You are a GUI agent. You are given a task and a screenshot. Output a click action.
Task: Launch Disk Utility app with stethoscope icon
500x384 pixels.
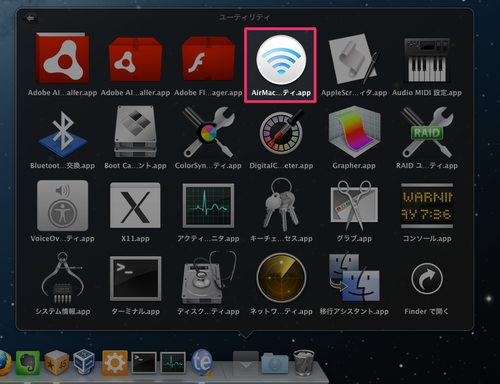click(208, 278)
